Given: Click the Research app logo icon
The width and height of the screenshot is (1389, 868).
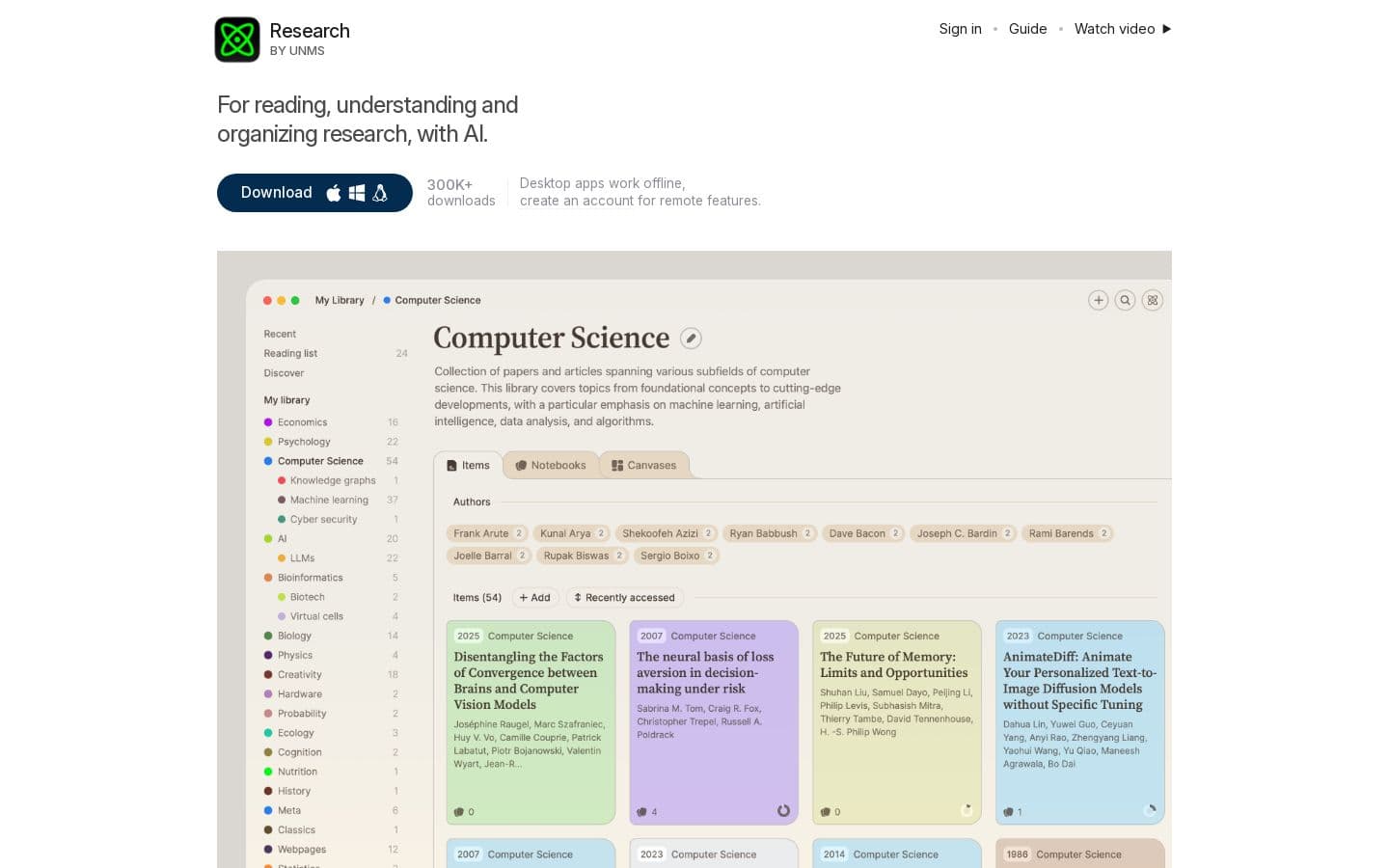Looking at the screenshot, I should pos(237,40).
